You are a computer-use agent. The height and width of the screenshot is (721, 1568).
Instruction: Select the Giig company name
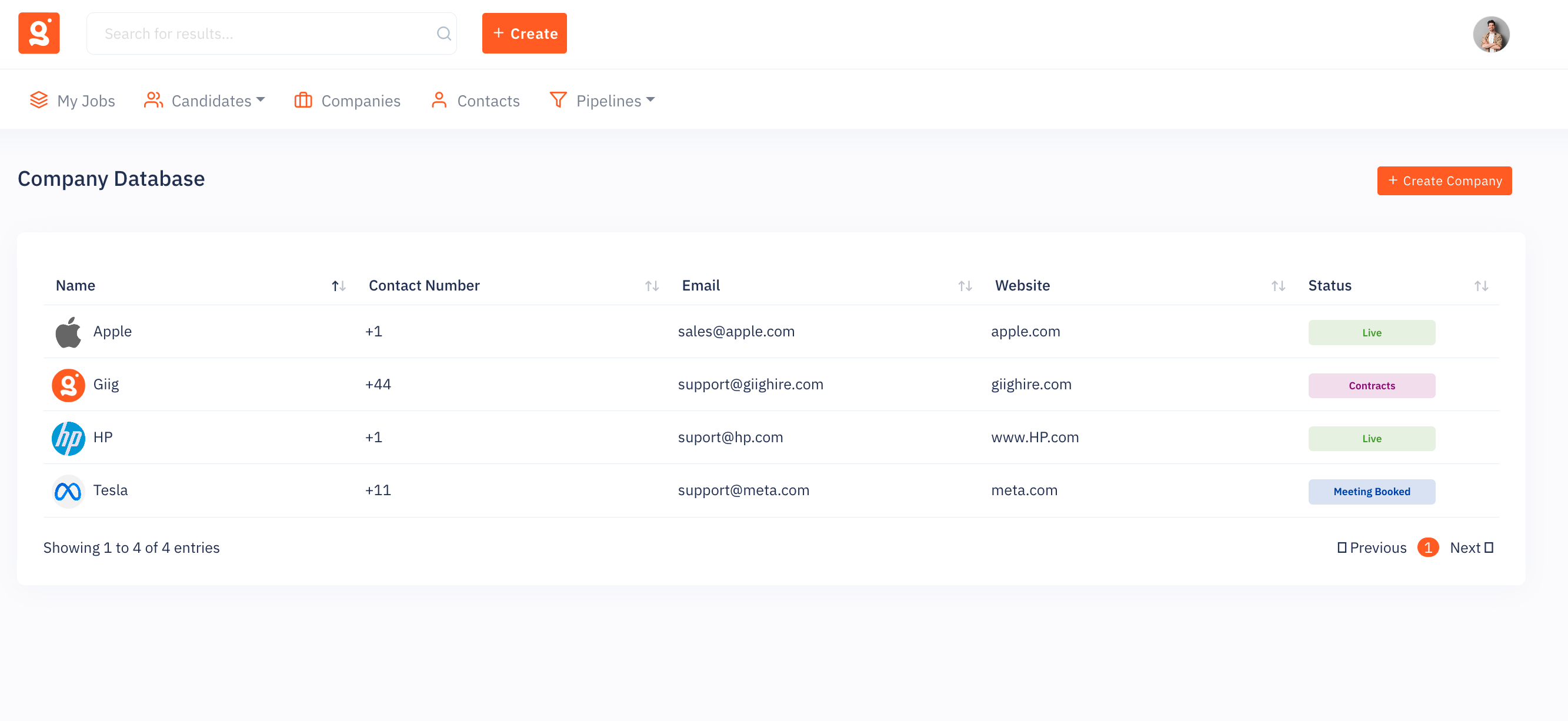106,385
